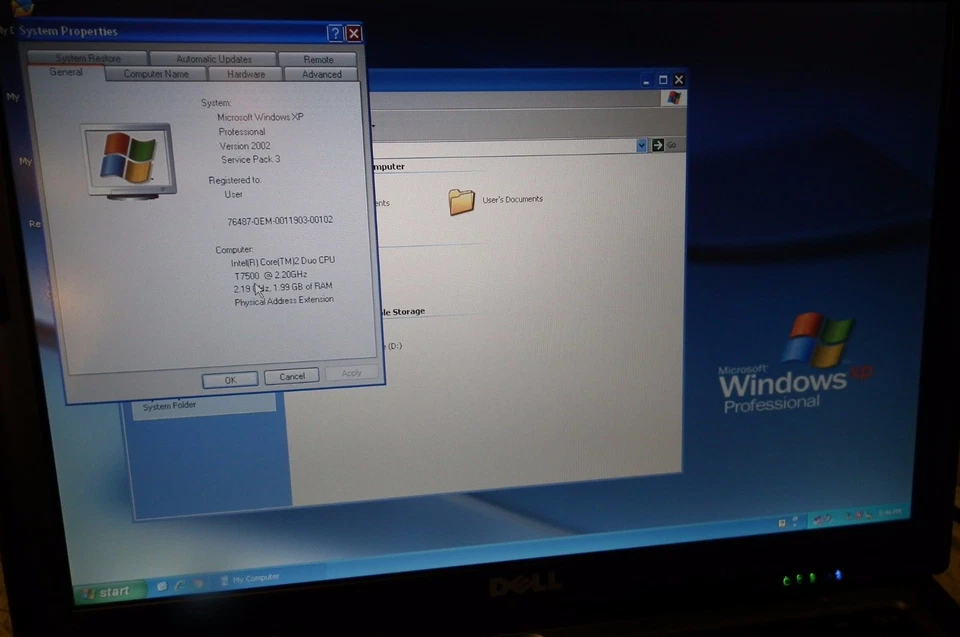Switch to the Advanced tab
This screenshot has width=960, height=637.
(x=321, y=73)
